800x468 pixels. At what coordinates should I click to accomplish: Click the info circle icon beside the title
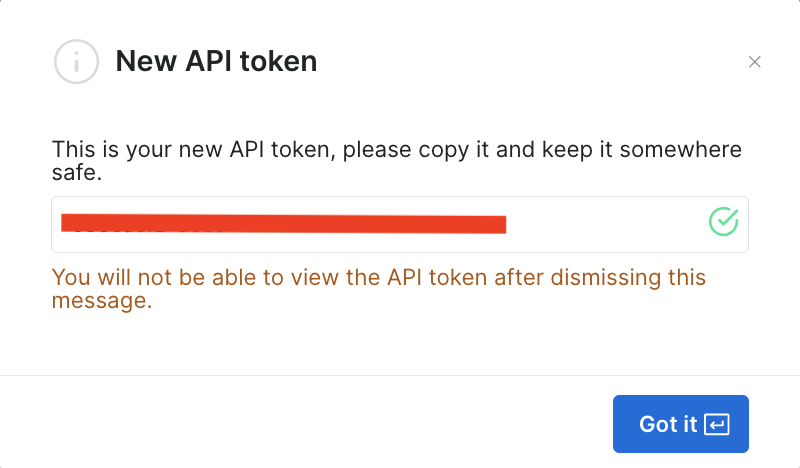76,62
